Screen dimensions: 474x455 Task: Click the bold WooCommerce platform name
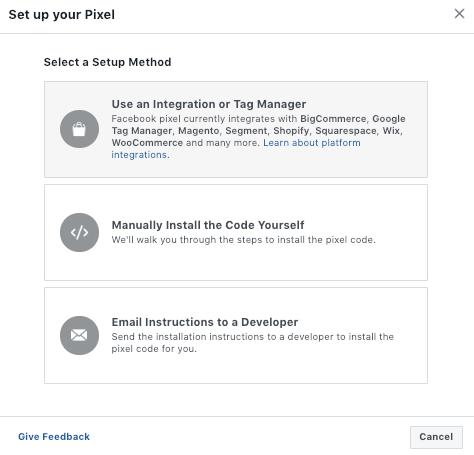click(x=147, y=143)
